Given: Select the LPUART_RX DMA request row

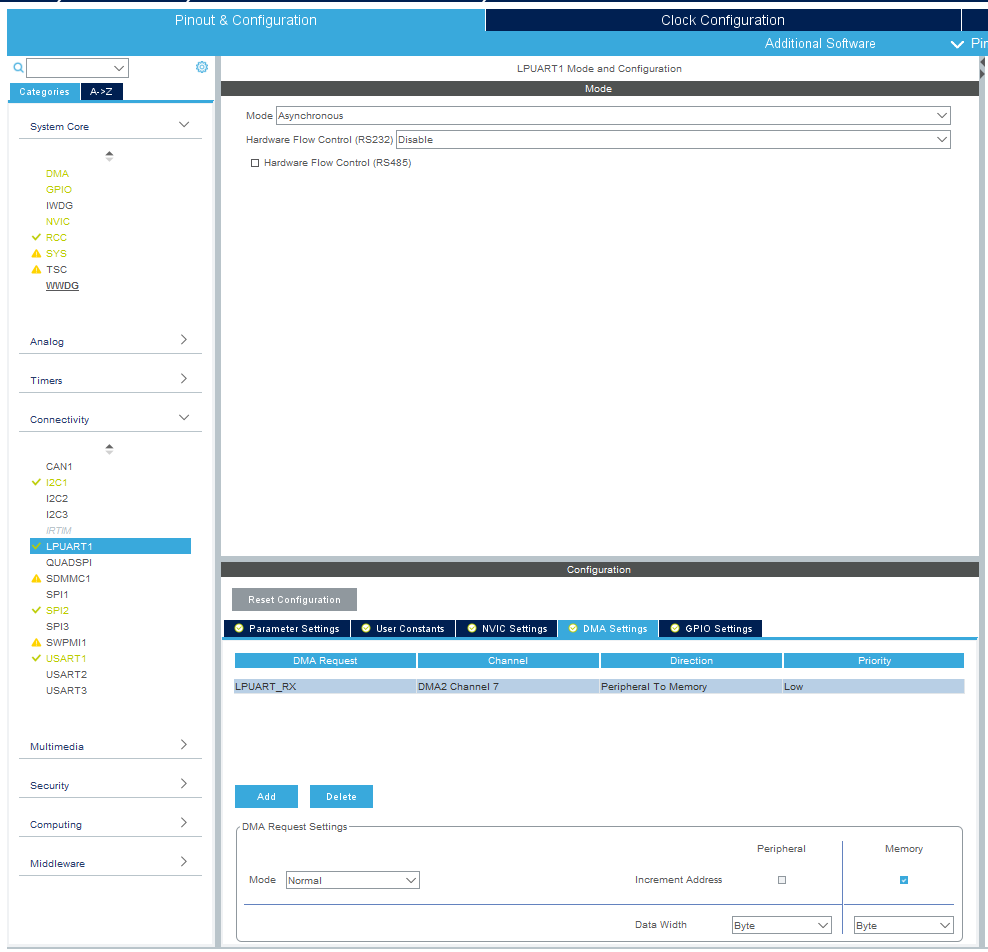Looking at the screenshot, I should (599, 686).
